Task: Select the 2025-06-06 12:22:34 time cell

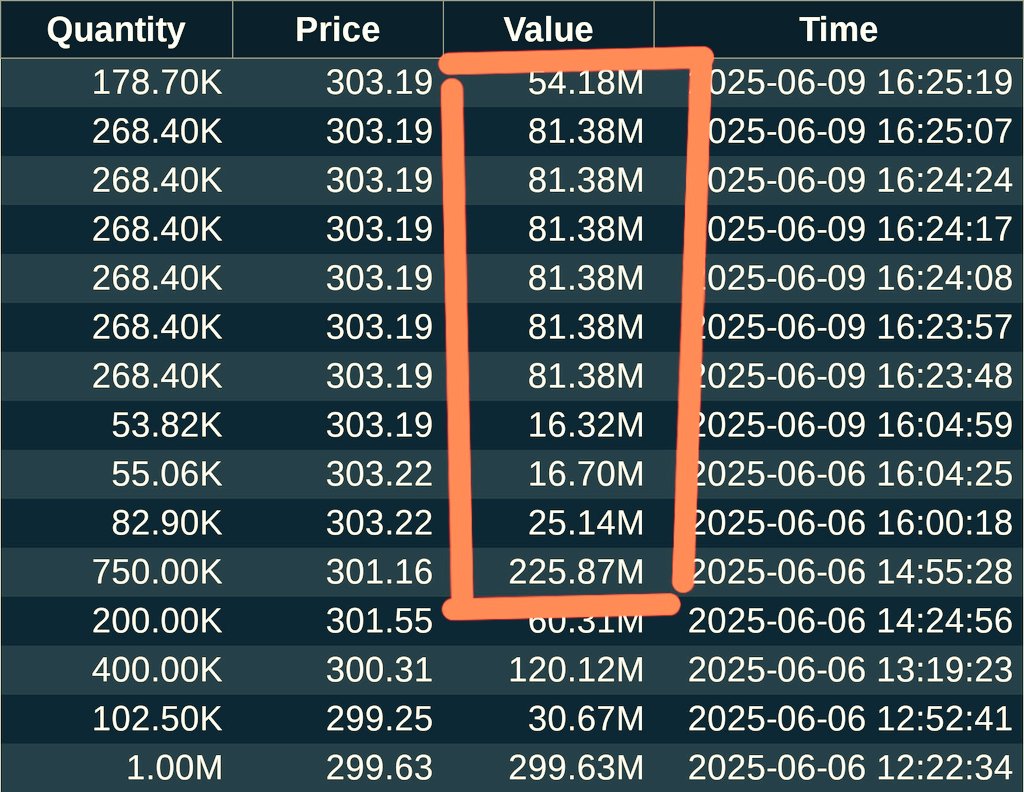Action: (850, 768)
